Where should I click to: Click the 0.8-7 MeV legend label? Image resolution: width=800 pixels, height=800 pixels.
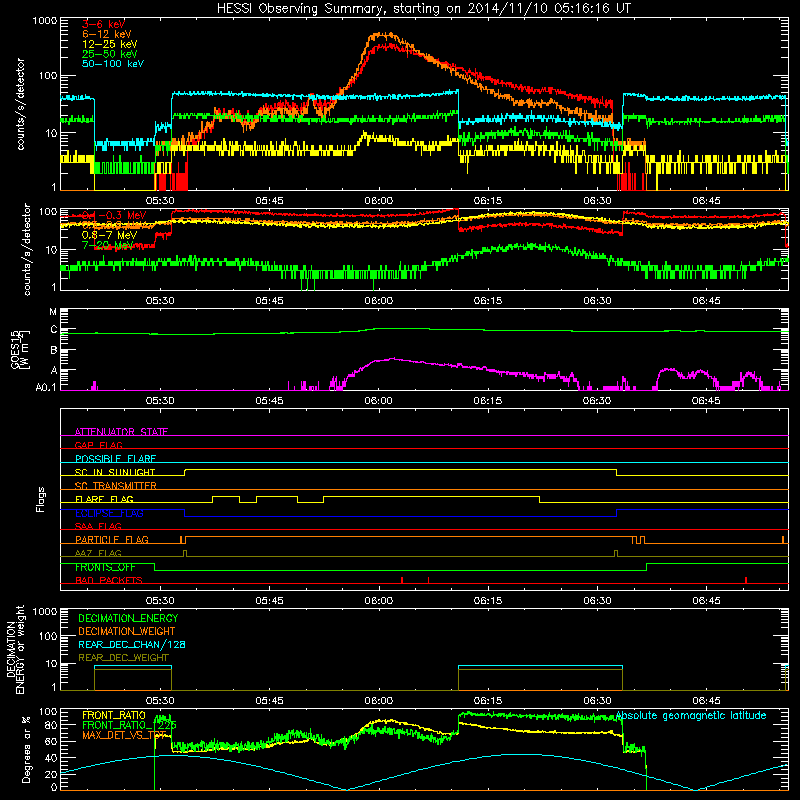(x=109, y=235)
